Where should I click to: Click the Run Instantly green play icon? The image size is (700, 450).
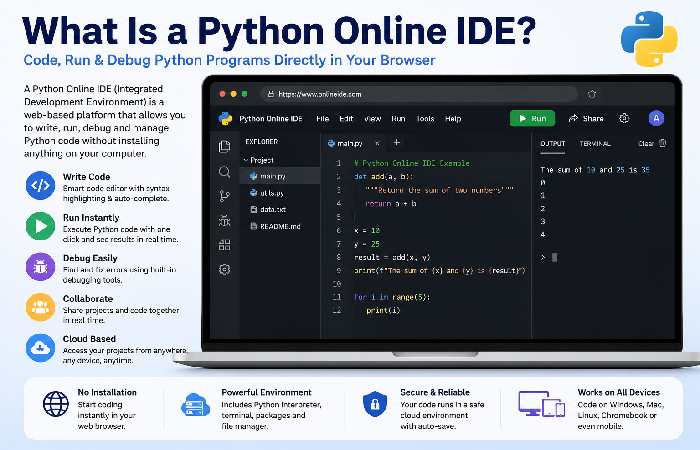[x=40, y=226]
